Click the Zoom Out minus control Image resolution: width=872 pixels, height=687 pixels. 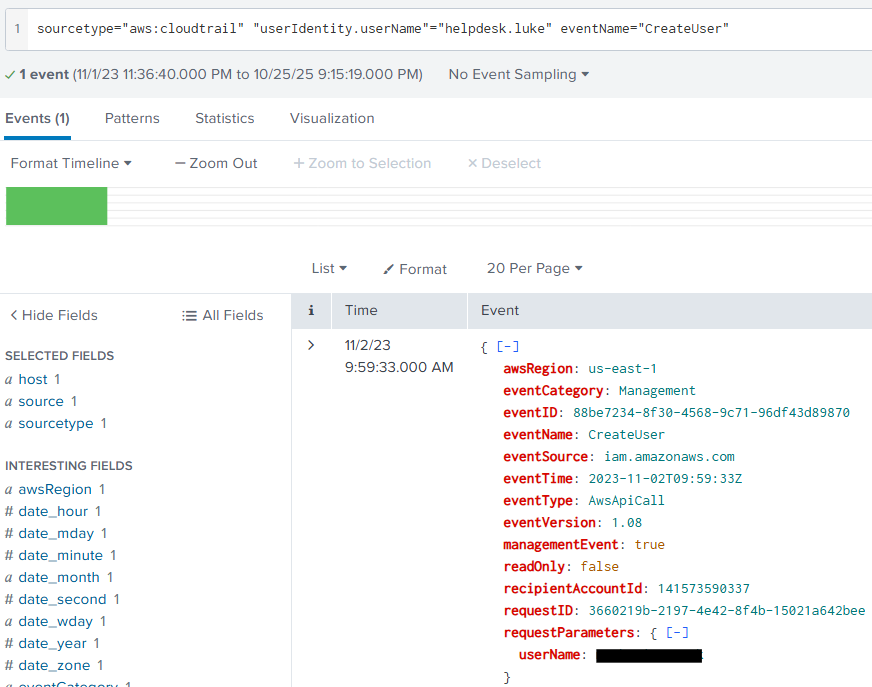coord(180,163)
